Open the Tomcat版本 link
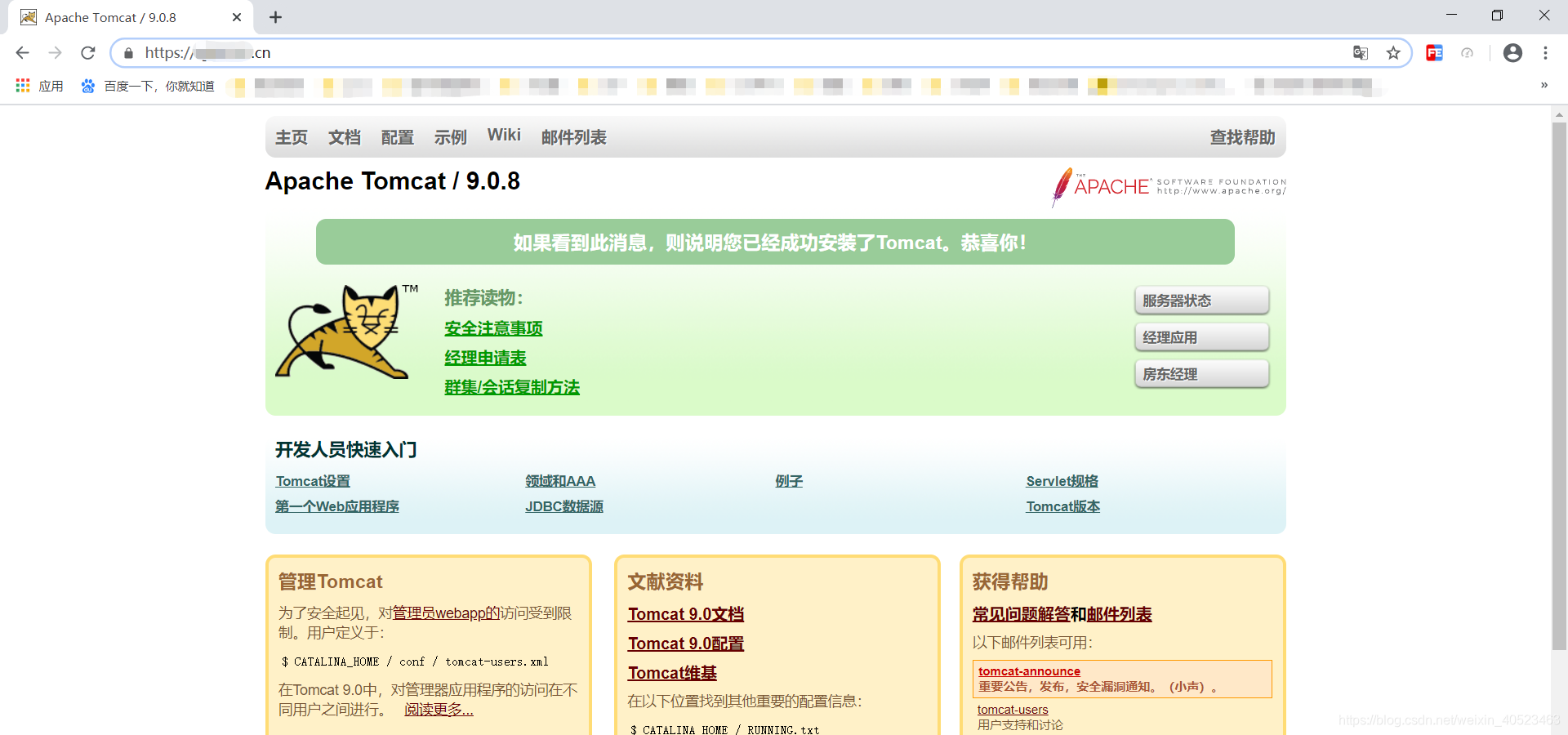The height and width of the screenshot is (735, 1568). pyautogui.click(x=1063, y=506)
